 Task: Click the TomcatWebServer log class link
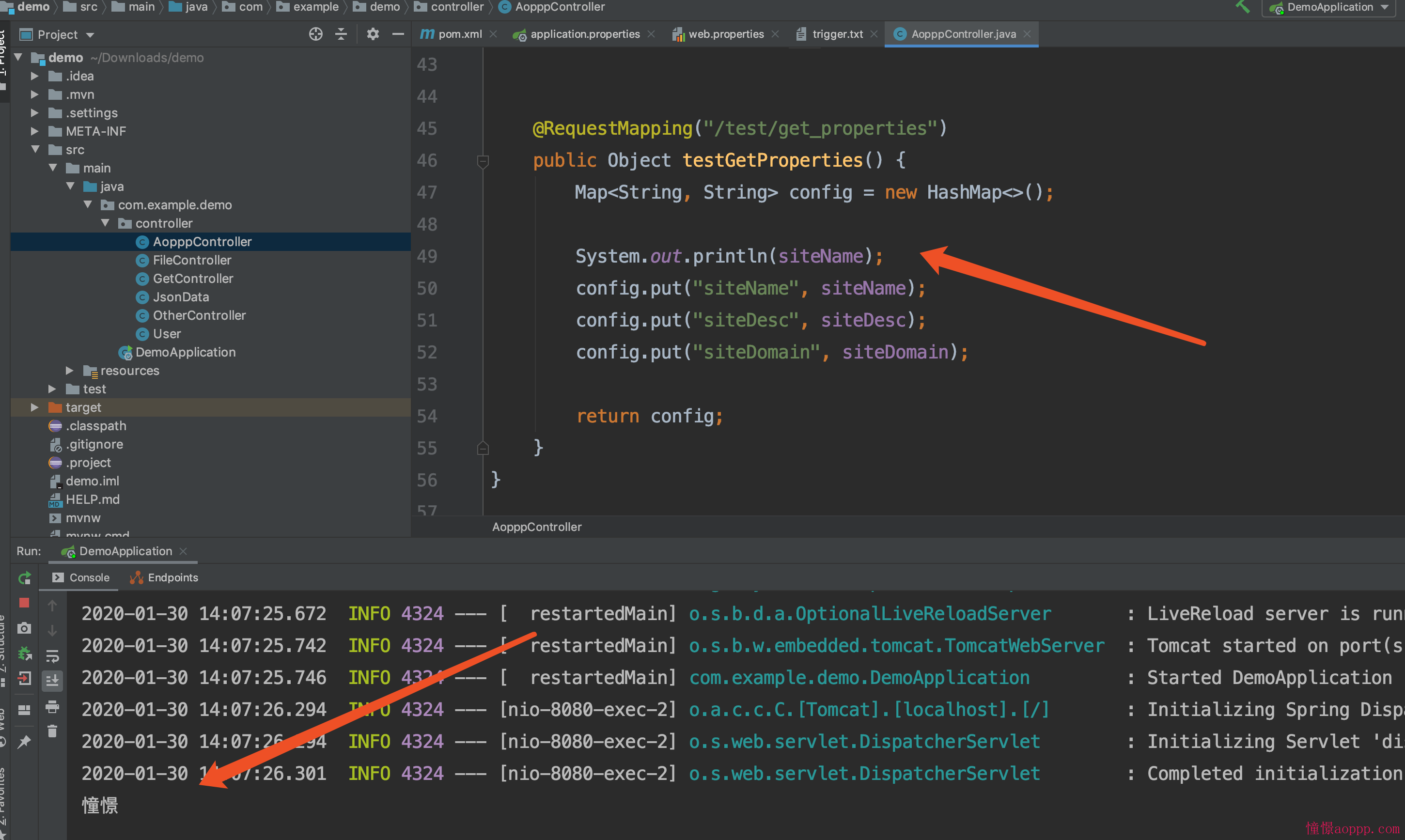click(x=896, y=646)
